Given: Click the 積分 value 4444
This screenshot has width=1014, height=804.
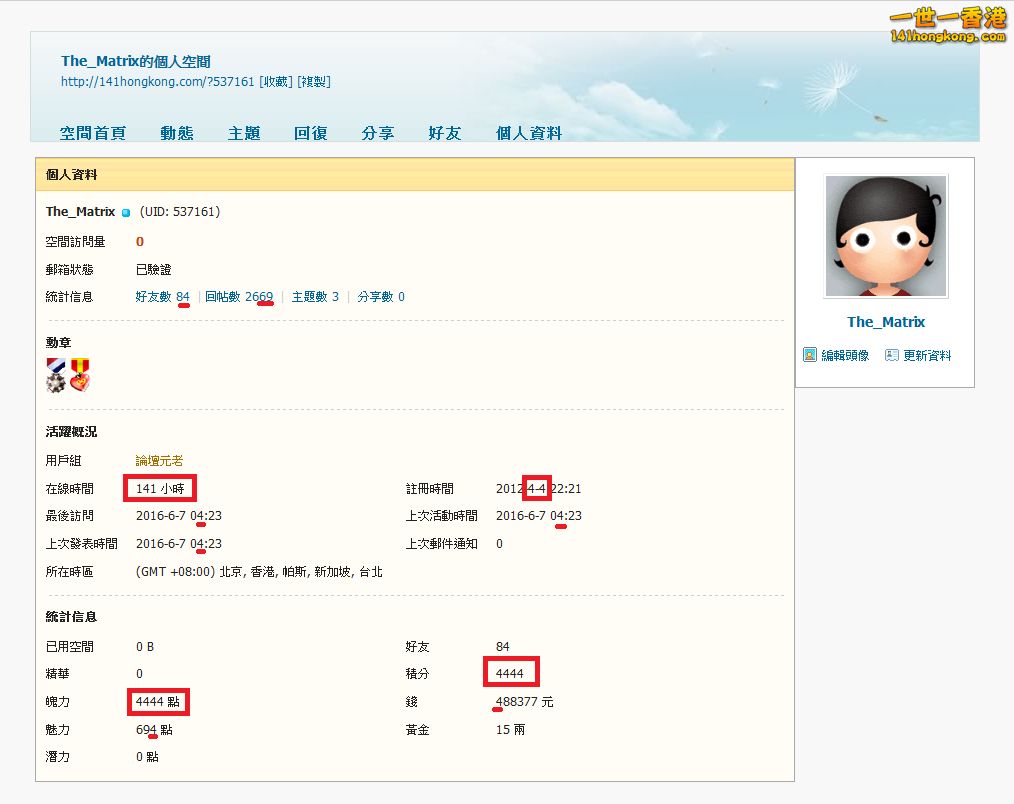Looking at the screenshot, I should pos(510,673).
